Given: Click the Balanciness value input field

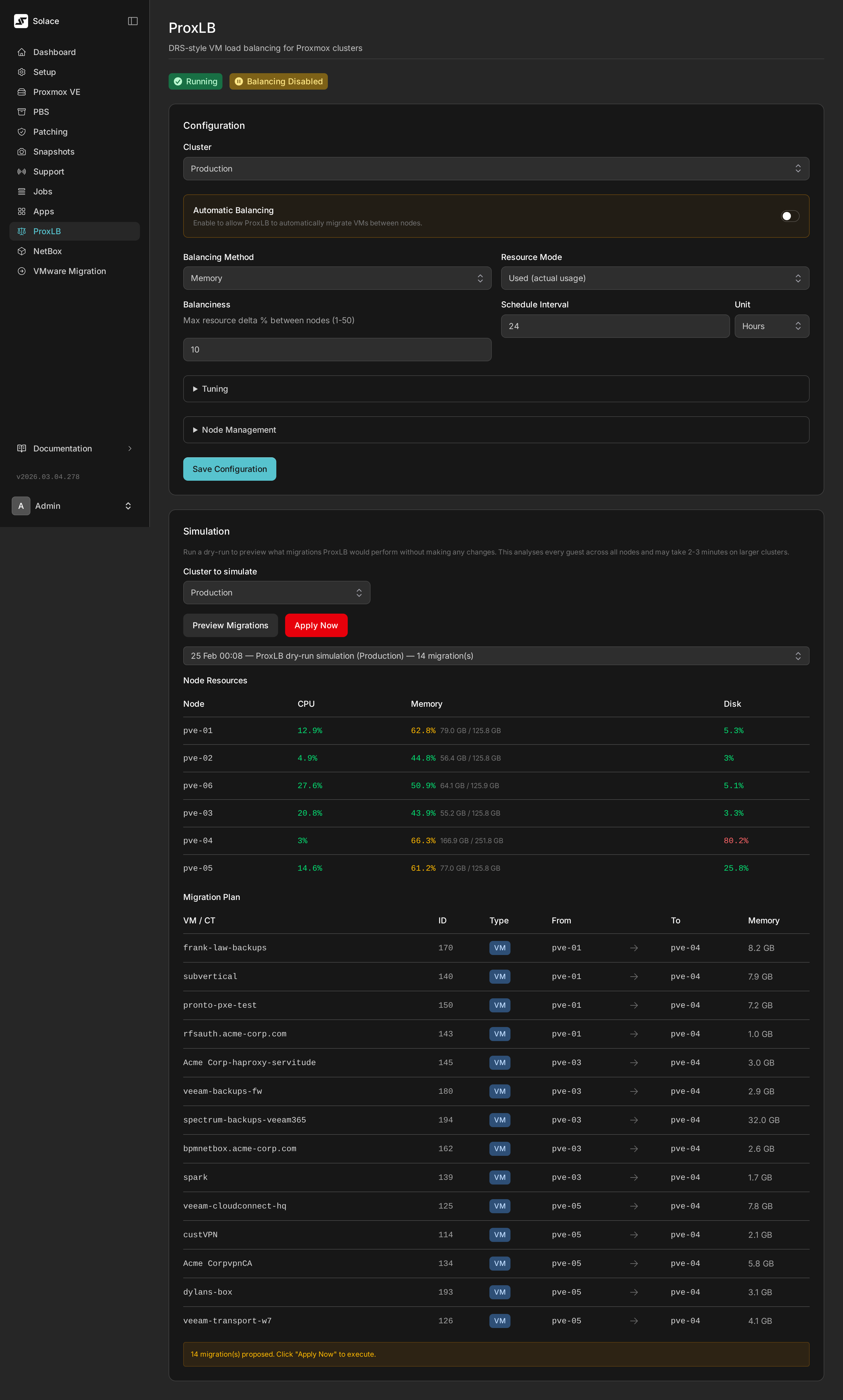Looking at the screenshot, I should pyautogui.click(x=337, y=350).
